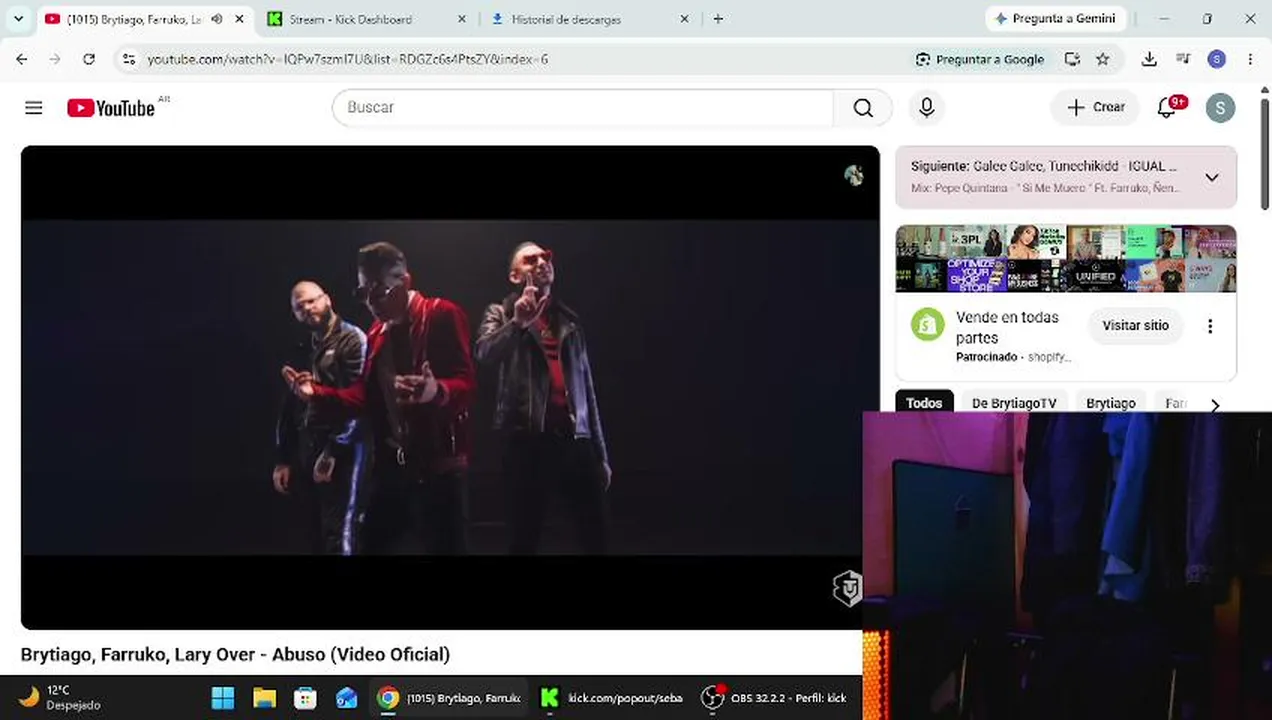This screenshot has height=720, width=1272.
Task: Select the Brytiago filter chip
Action: (x=1111, y=403)
